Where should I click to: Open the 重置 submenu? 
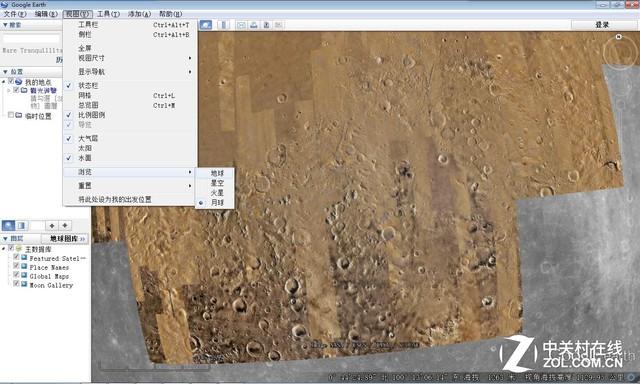coord(130,186)
